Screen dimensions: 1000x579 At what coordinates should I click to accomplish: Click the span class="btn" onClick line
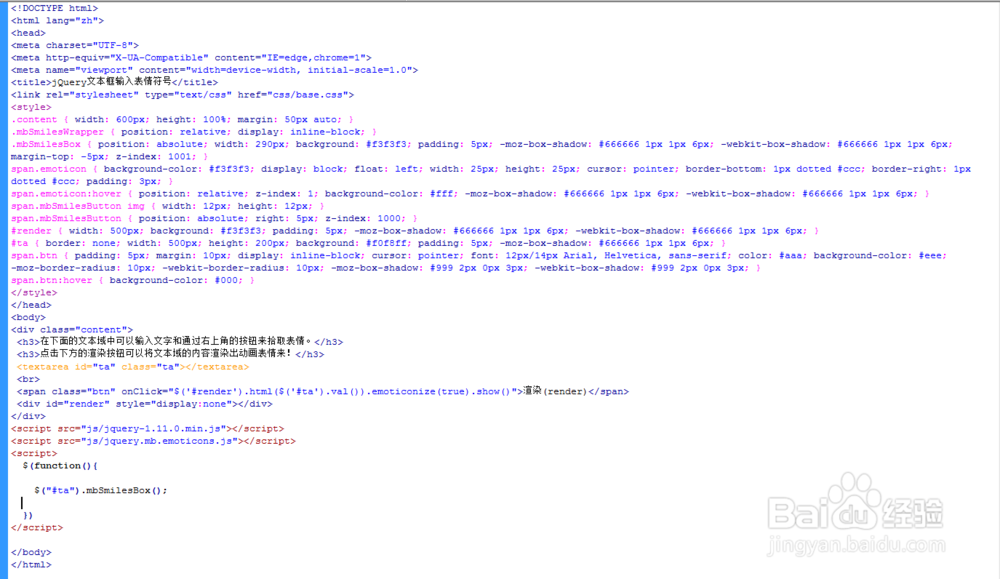323,392
